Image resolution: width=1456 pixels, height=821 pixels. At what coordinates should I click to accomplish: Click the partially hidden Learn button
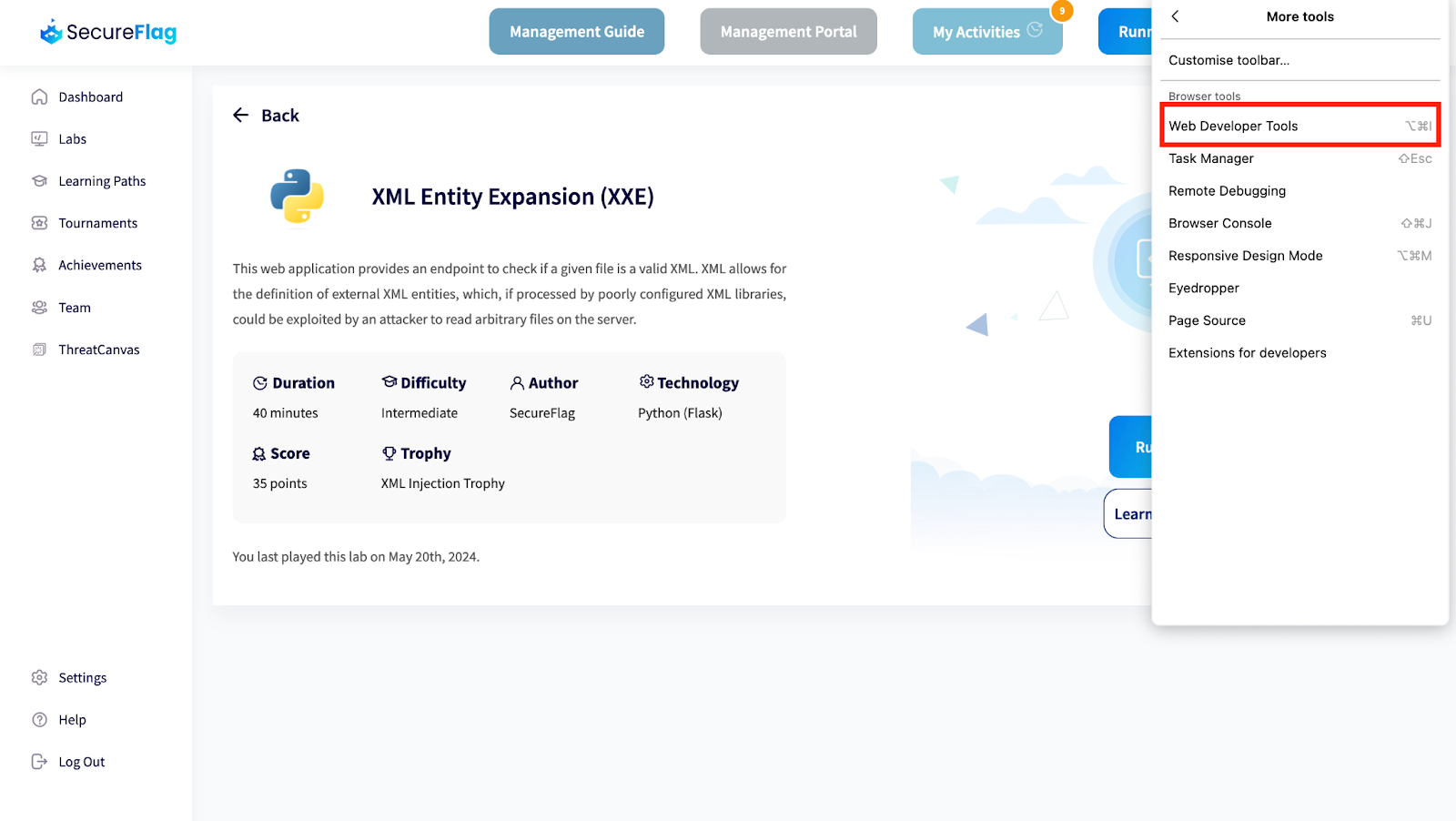coord(1128,513)
